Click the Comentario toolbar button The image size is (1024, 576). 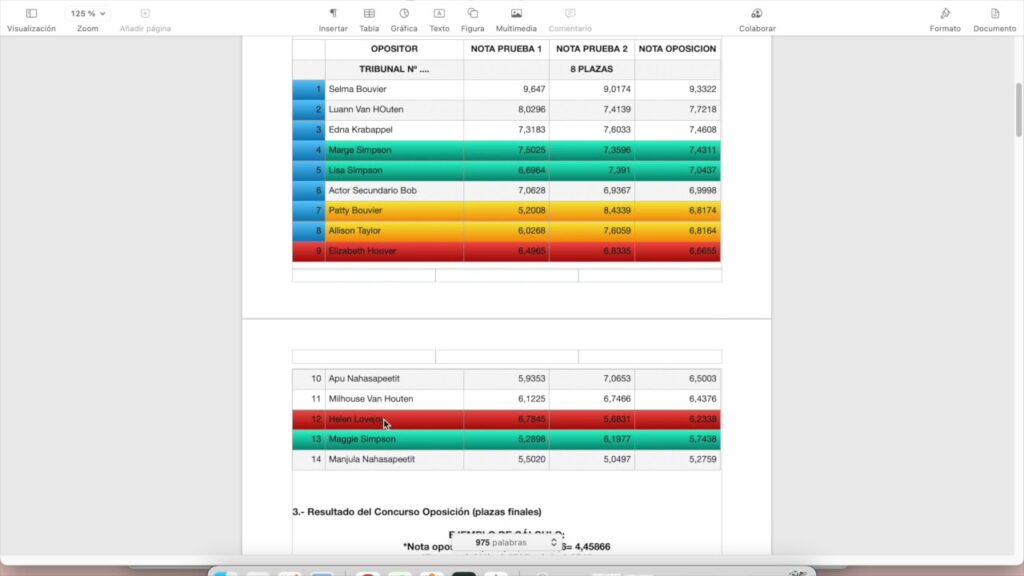(569, 20)
